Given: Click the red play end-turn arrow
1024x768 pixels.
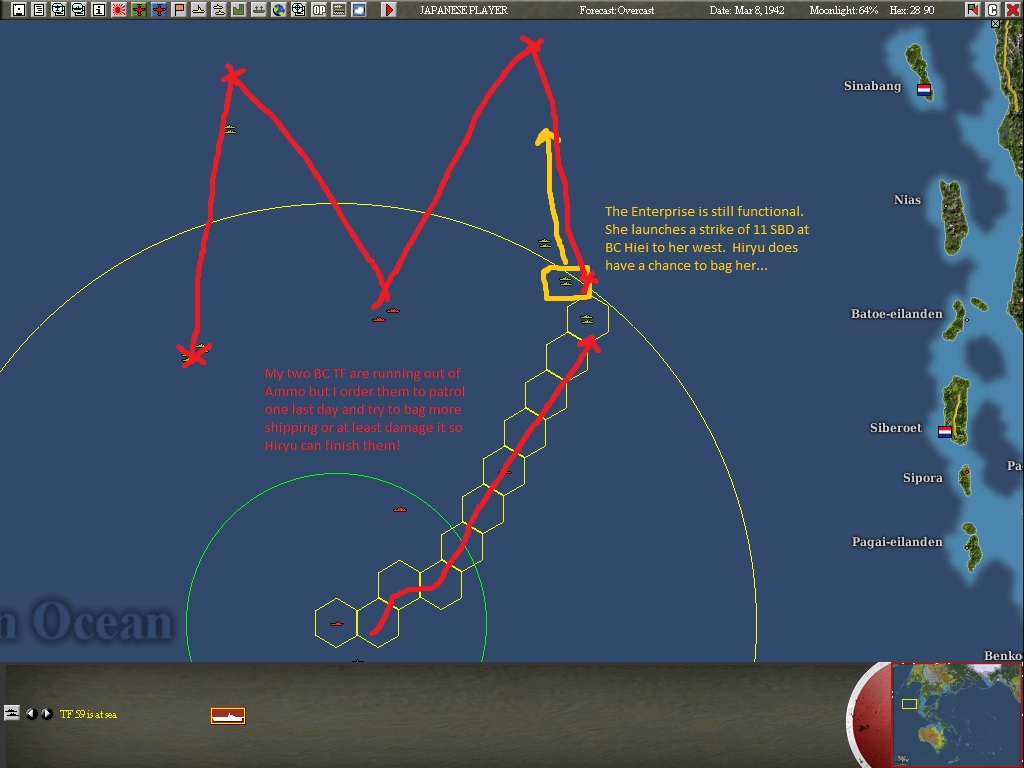Looking at the screenshot, I should 389,10.
